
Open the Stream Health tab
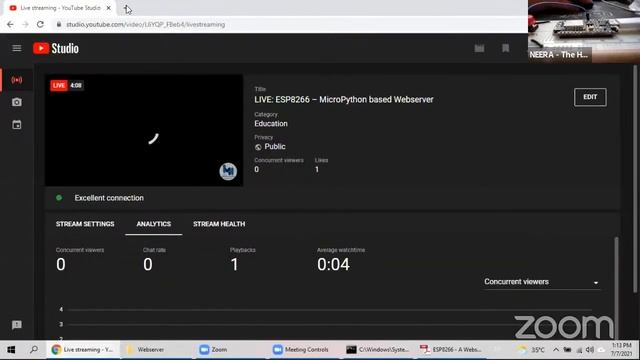(x=219, y=224)
